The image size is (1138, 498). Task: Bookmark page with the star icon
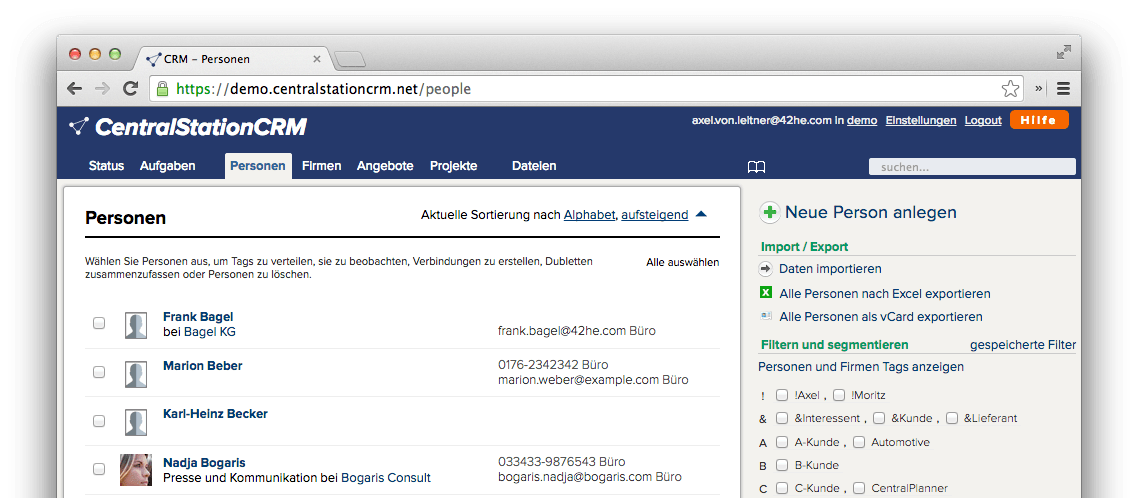1010,89
